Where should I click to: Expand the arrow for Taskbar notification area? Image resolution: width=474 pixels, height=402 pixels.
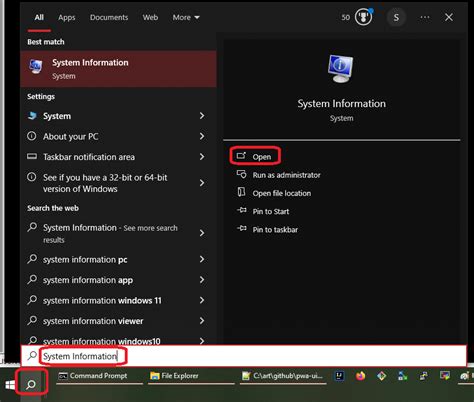tap(202, 157)
